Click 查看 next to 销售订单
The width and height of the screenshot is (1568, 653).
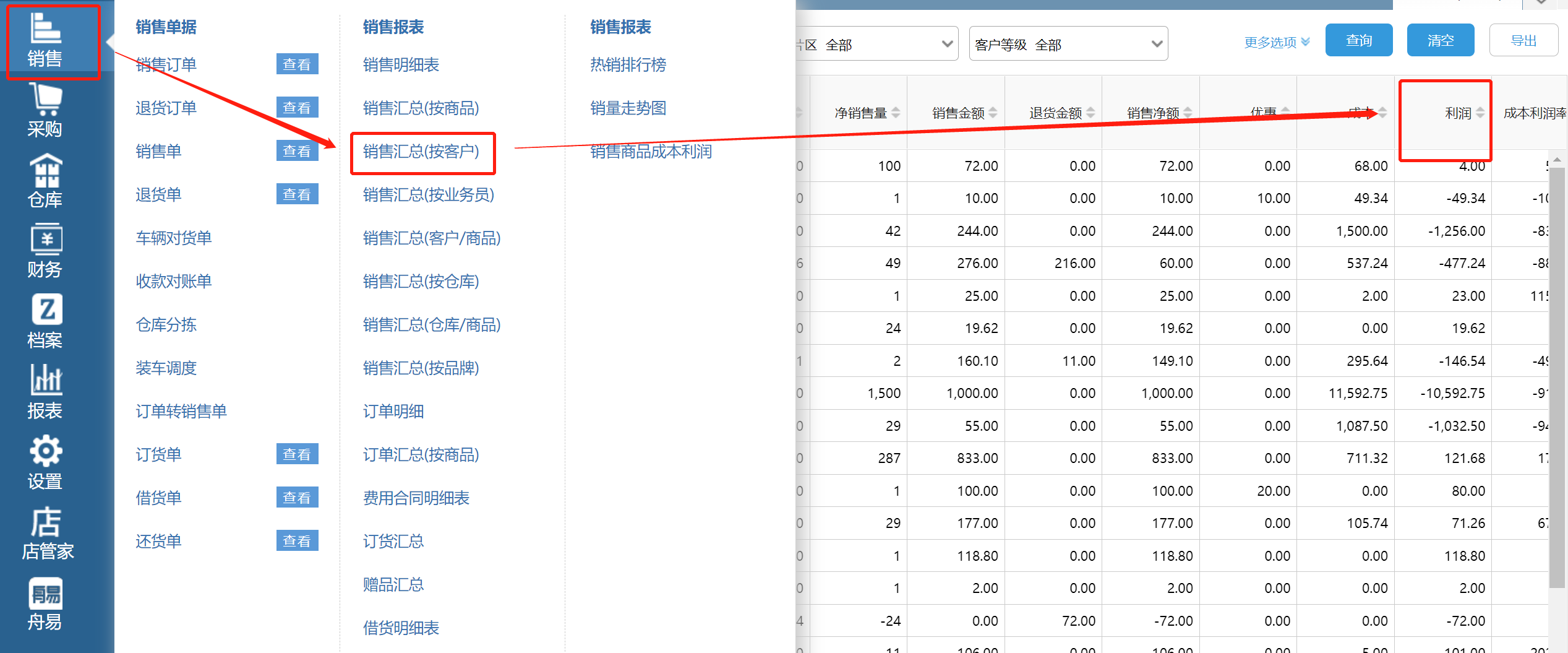(x=297, y=64)
